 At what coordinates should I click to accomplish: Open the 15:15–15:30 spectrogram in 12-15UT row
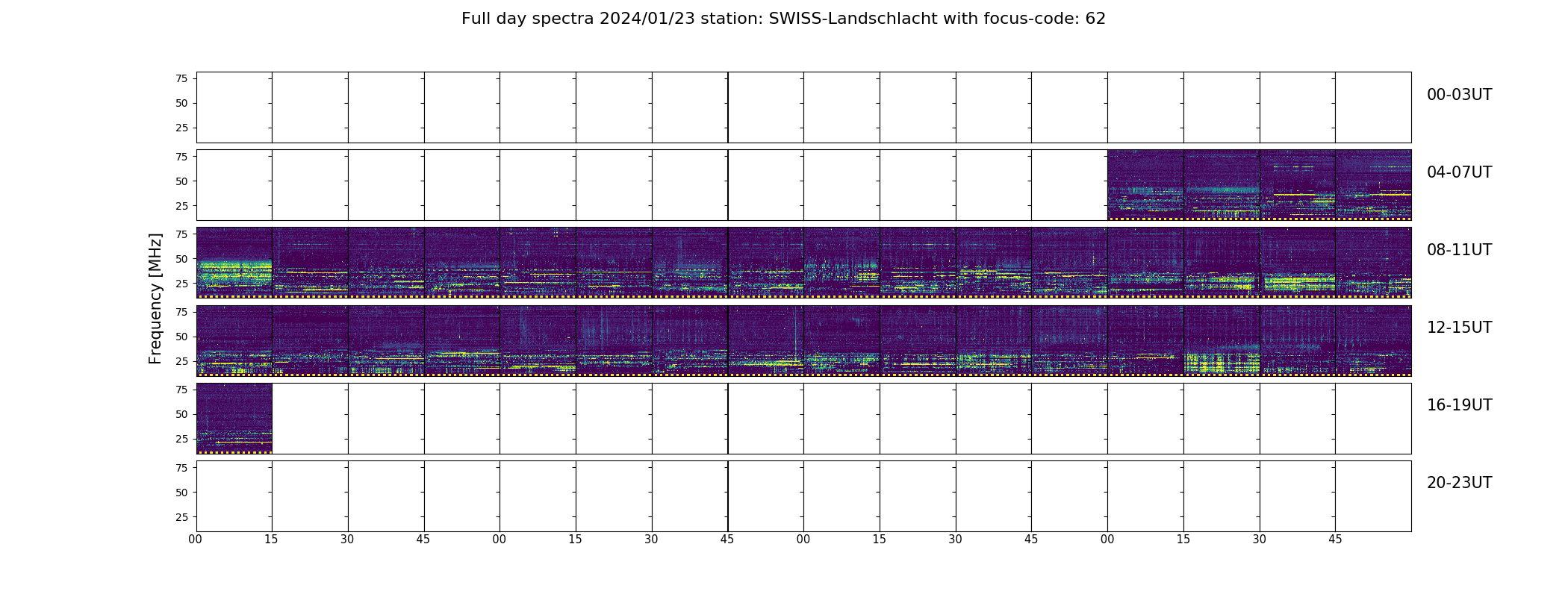[1222, 340]
